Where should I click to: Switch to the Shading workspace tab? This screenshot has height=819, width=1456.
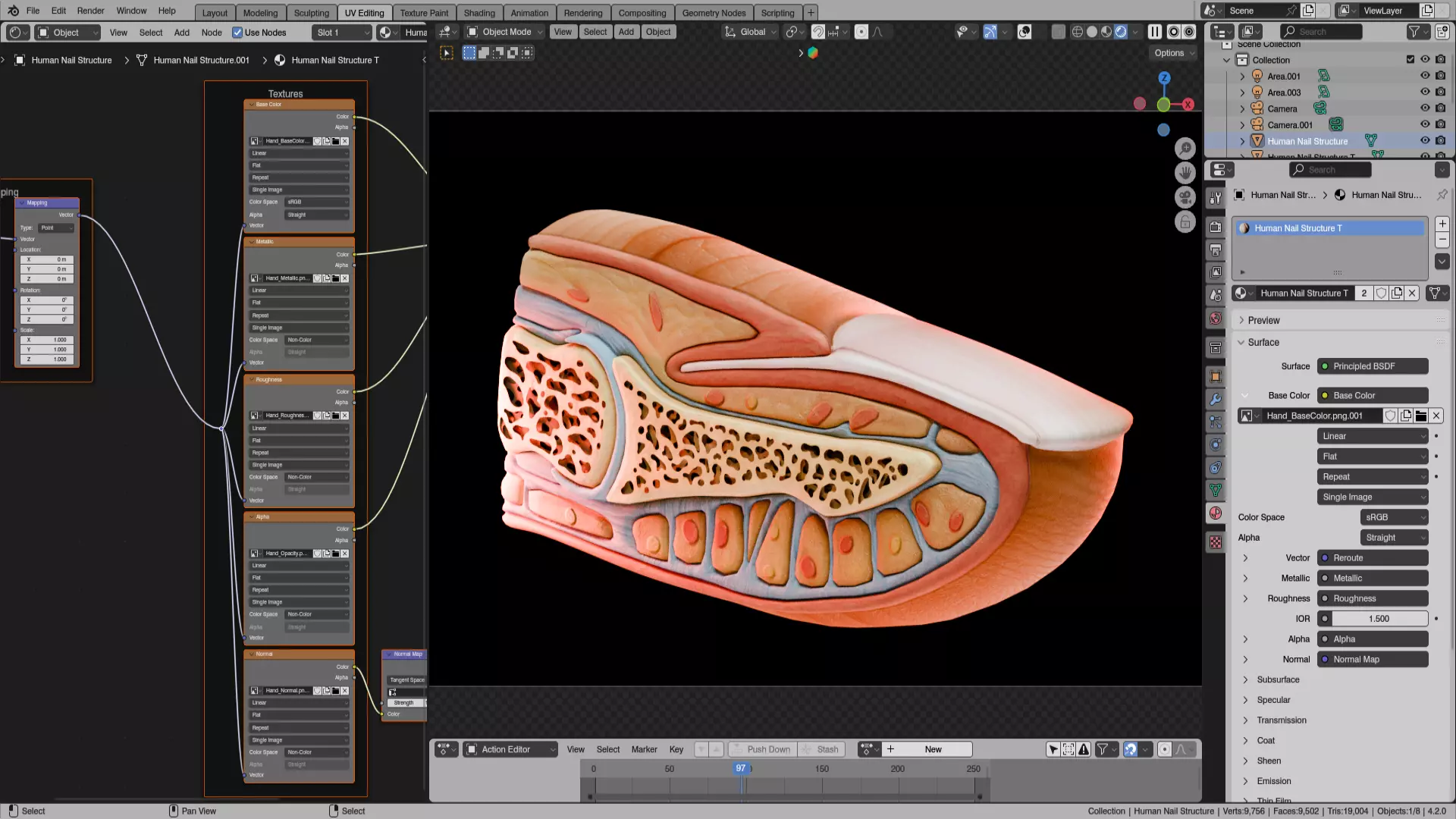(479, 13)
